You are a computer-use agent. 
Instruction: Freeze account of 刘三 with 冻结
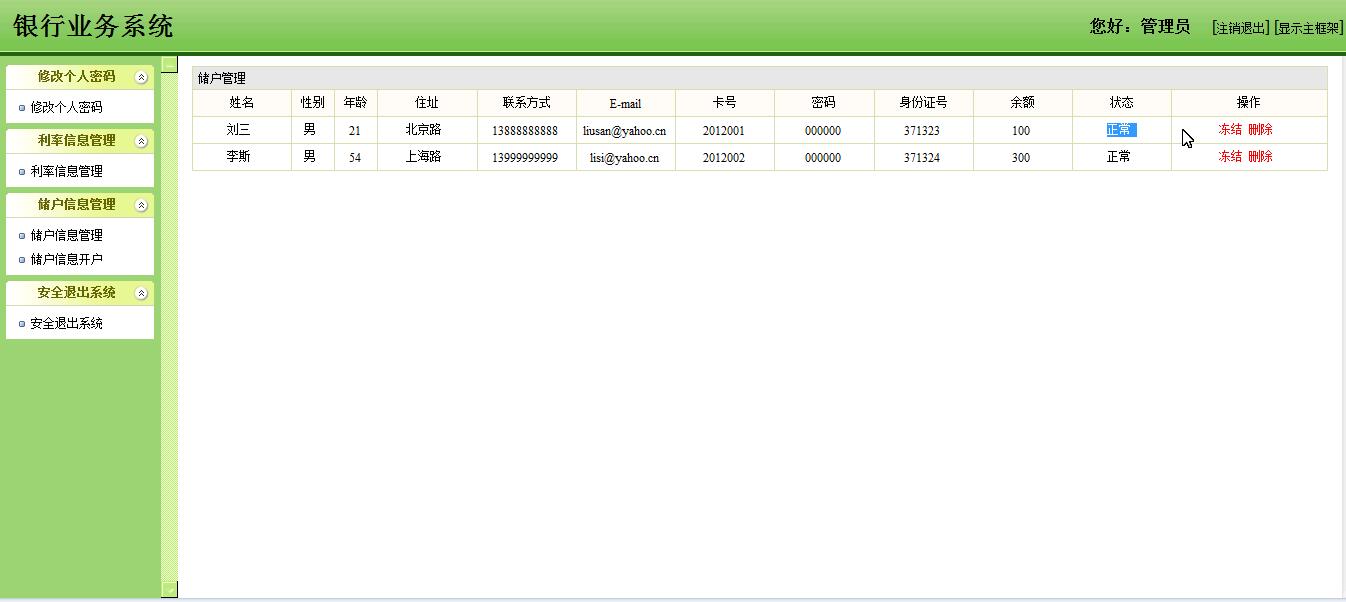click(x=1230, y=129)
